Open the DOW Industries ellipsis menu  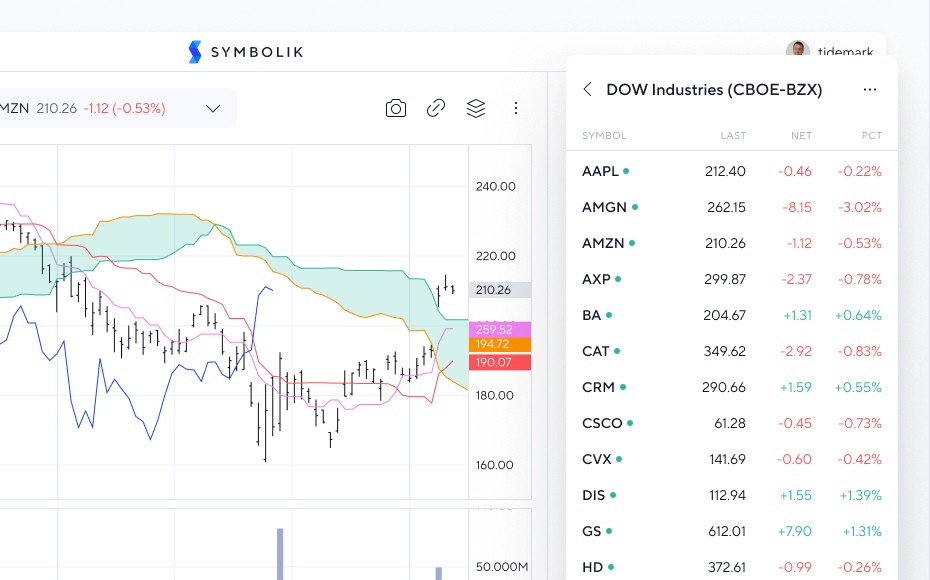coord(870,90)
